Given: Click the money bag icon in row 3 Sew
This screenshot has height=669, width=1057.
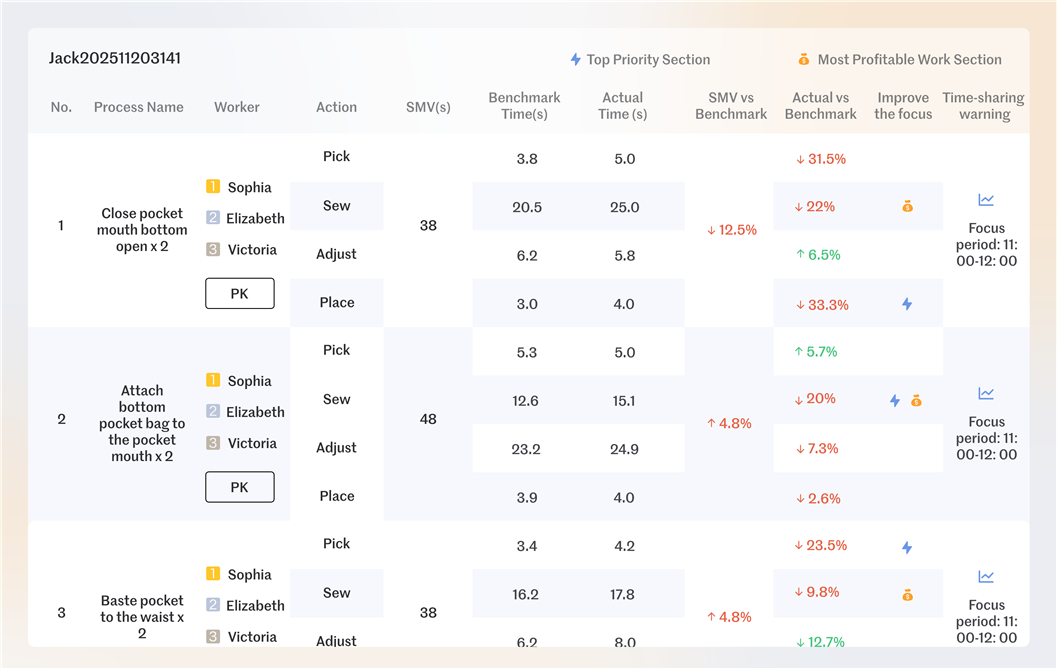Looking at the screenshot, I should [x=907, y=595].
